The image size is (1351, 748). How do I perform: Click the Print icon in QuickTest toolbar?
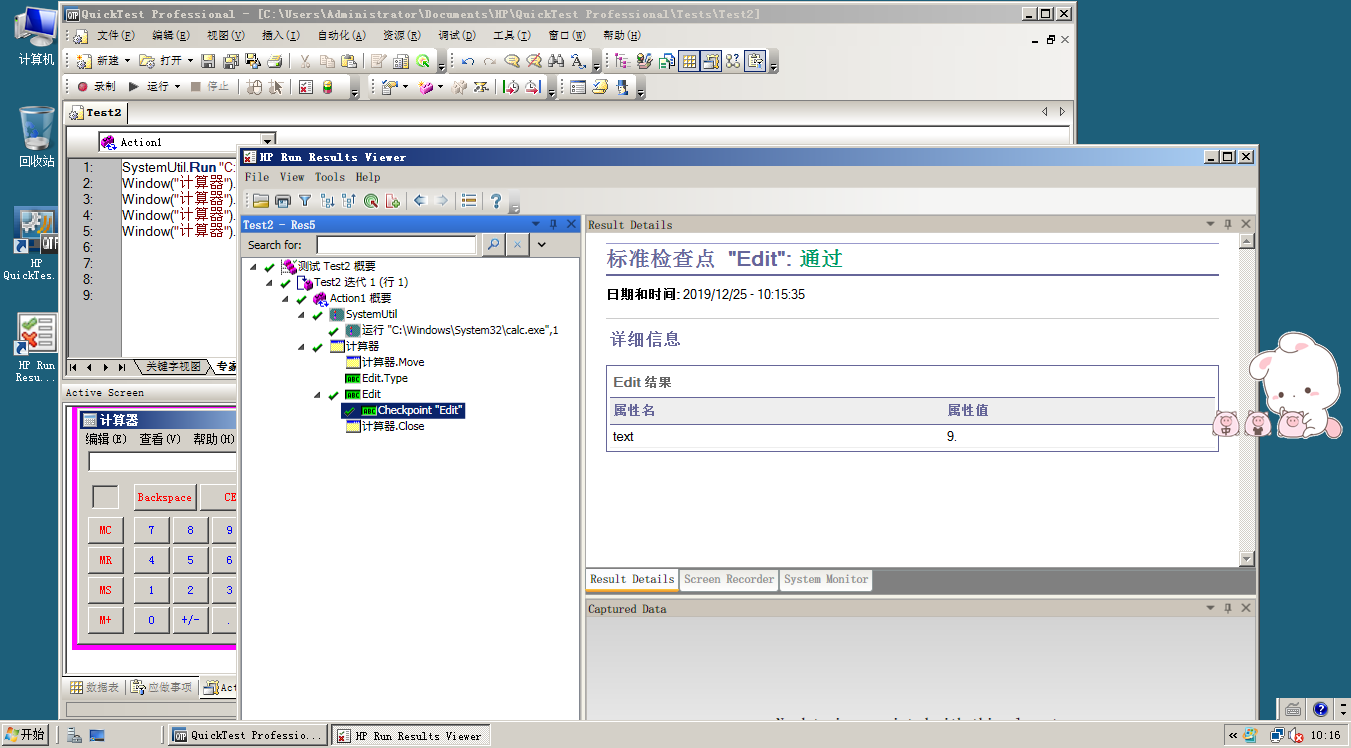coord(274,61)
